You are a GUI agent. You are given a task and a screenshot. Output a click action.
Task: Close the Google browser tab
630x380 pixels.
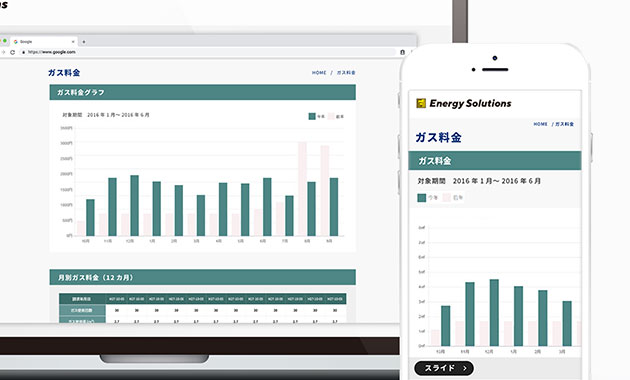pos(73,42)
